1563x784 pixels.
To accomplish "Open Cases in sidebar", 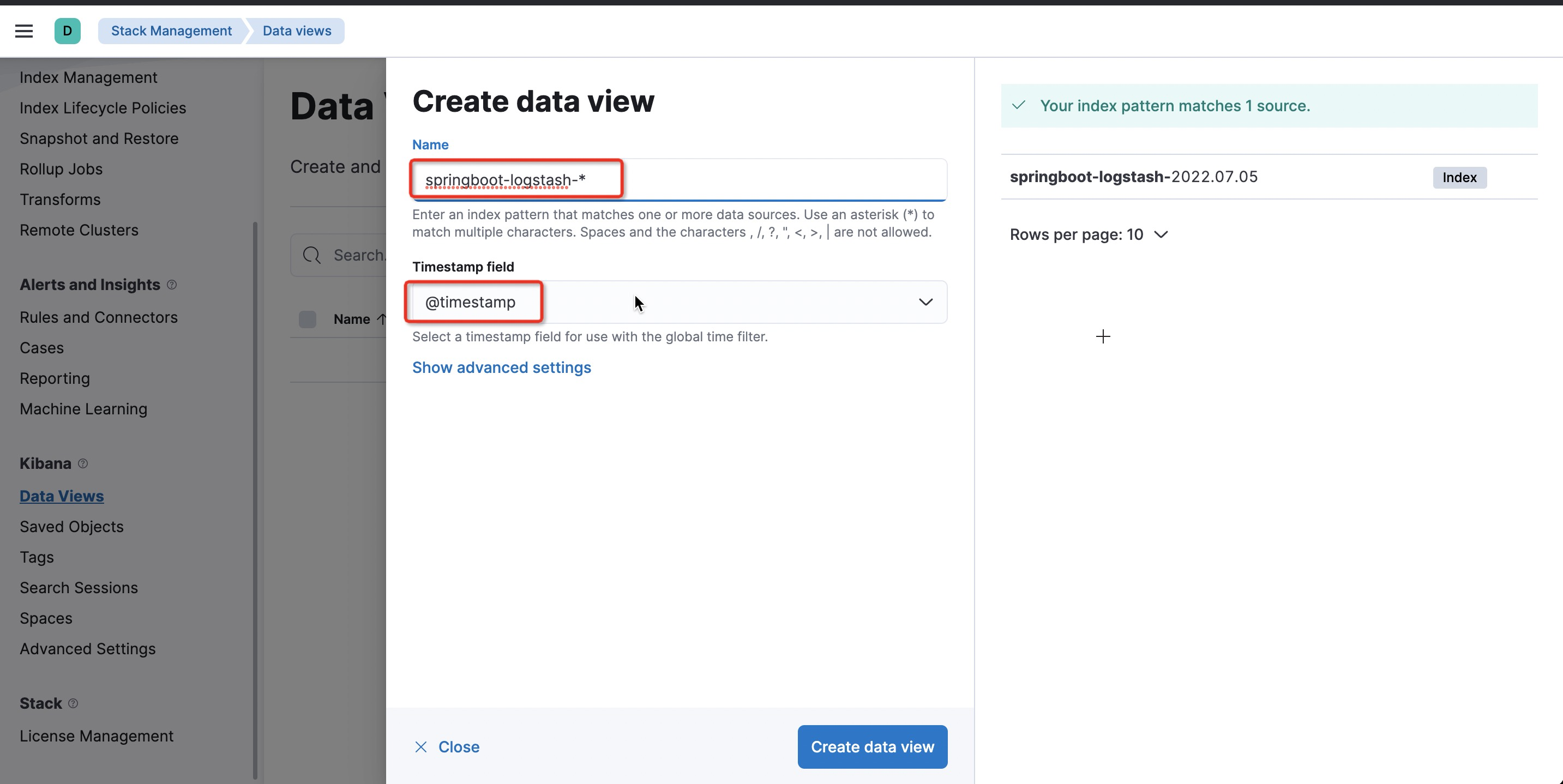I will 42,348.
